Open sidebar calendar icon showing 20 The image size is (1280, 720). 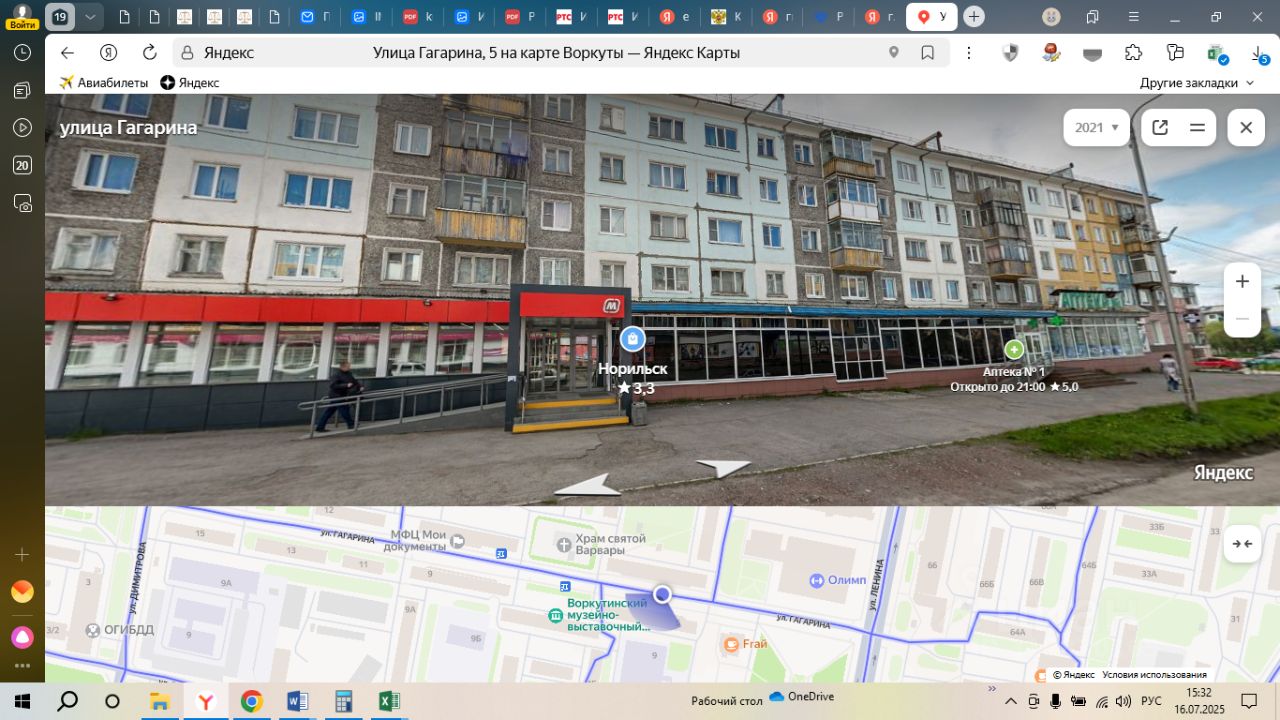pos(22,166)
